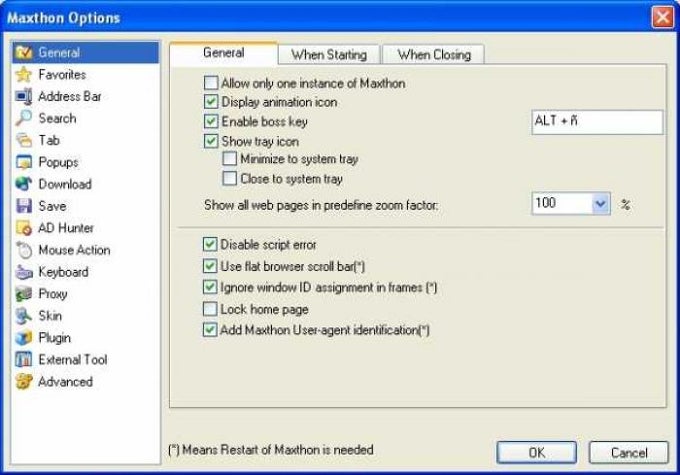
Task: Click the boss key hotkey field
Action: [597, 122]
